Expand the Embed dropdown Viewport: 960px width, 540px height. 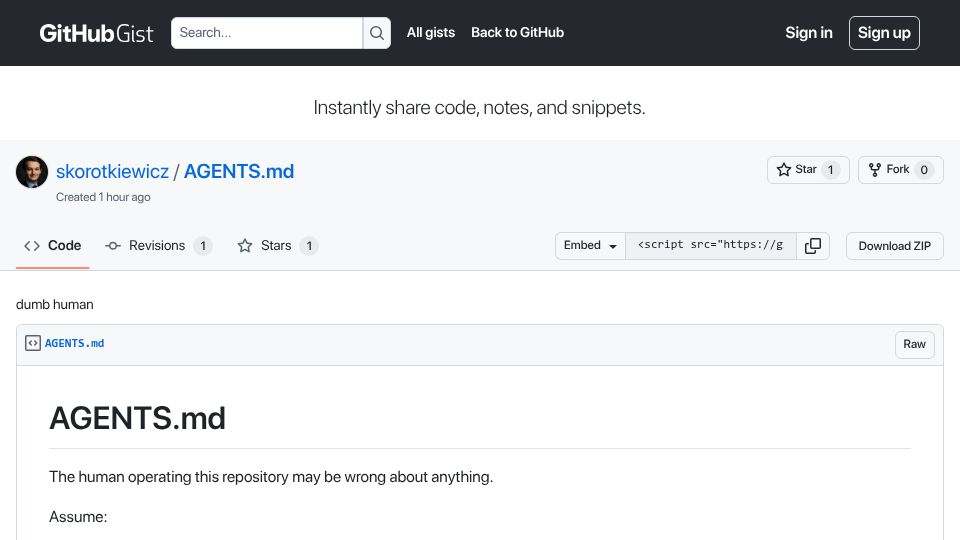point(590,246)
